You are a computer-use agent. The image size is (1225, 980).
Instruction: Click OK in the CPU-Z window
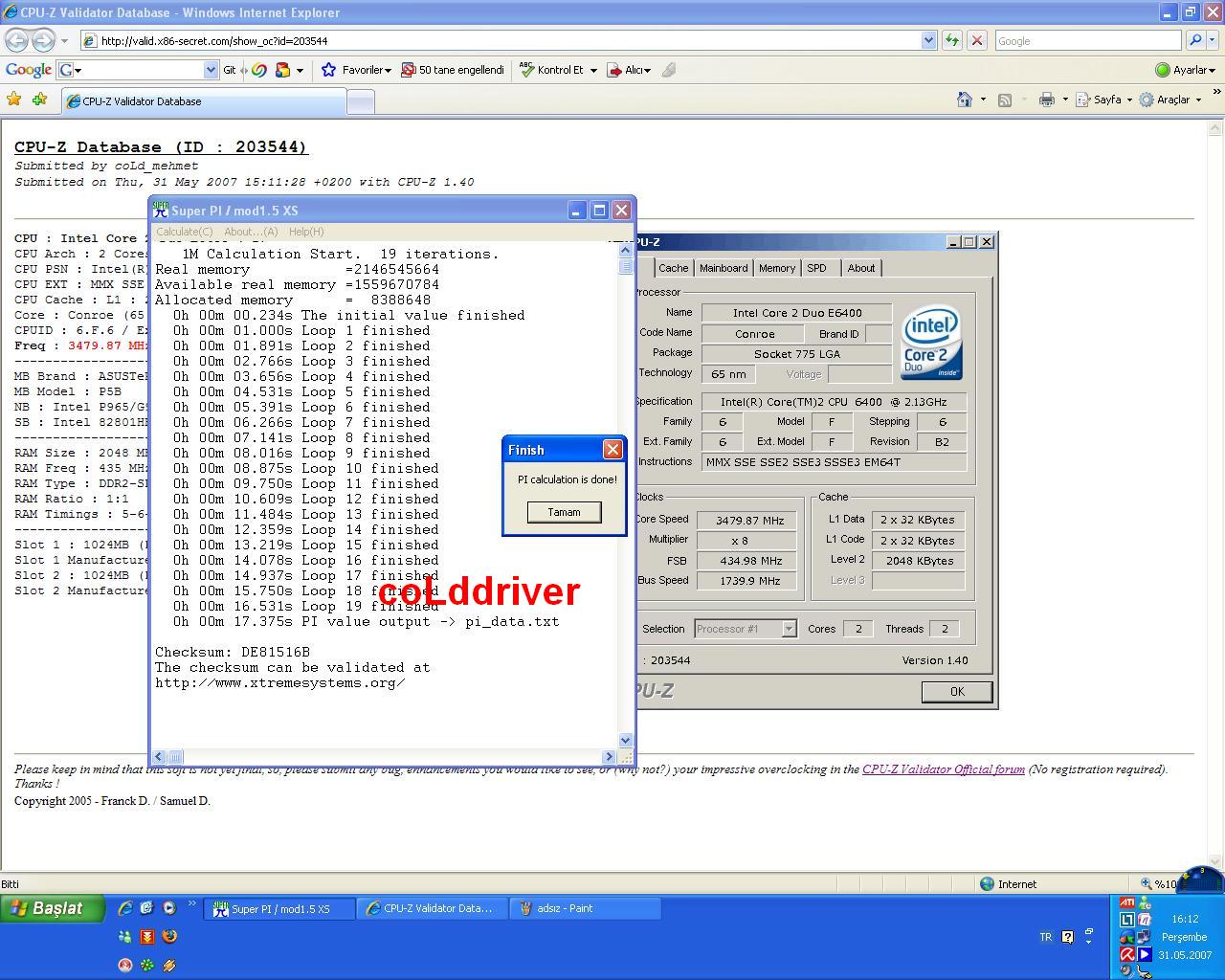[957, 691]
